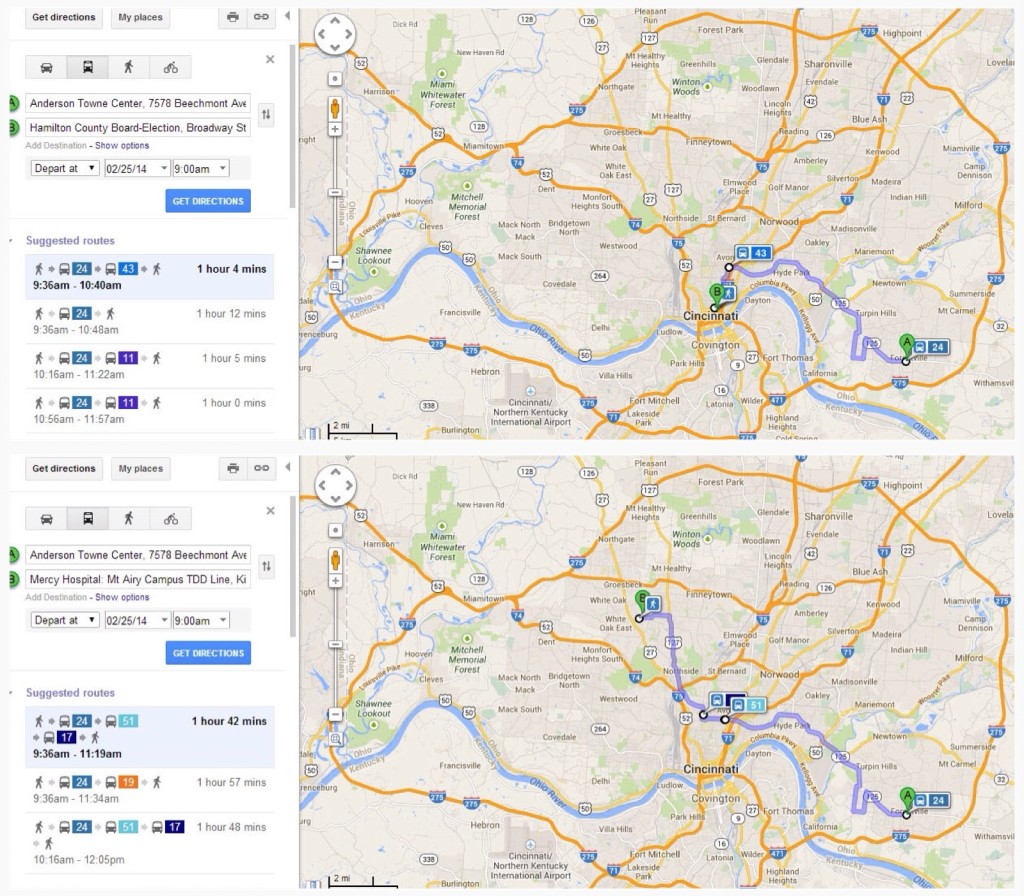The height and width of the screenshot is (896, 1024).
Task: Click Anderson Towne Center field in top panel
Action: [x=138, y=103]
